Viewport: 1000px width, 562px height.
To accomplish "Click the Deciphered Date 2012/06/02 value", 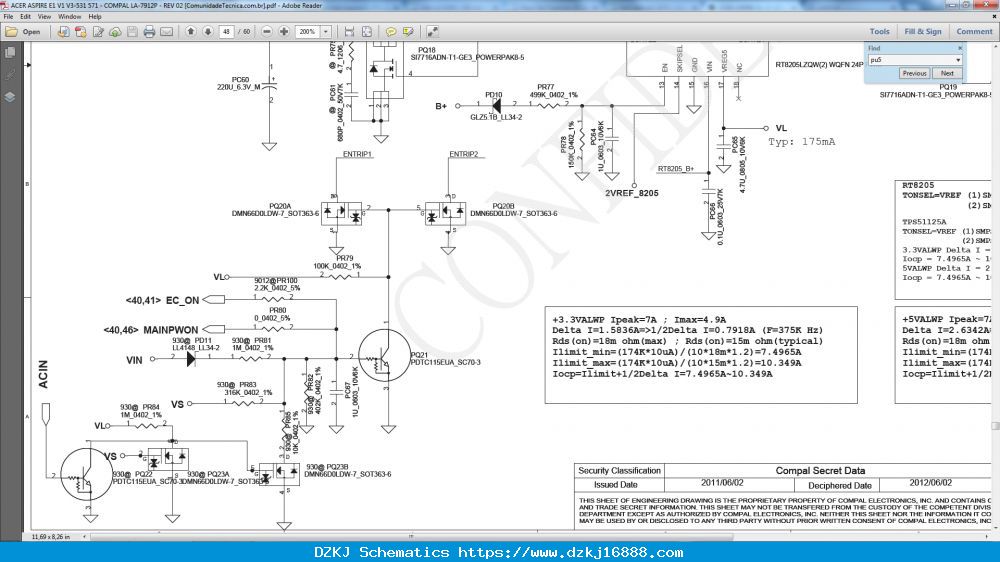I will tap(930, 483).
